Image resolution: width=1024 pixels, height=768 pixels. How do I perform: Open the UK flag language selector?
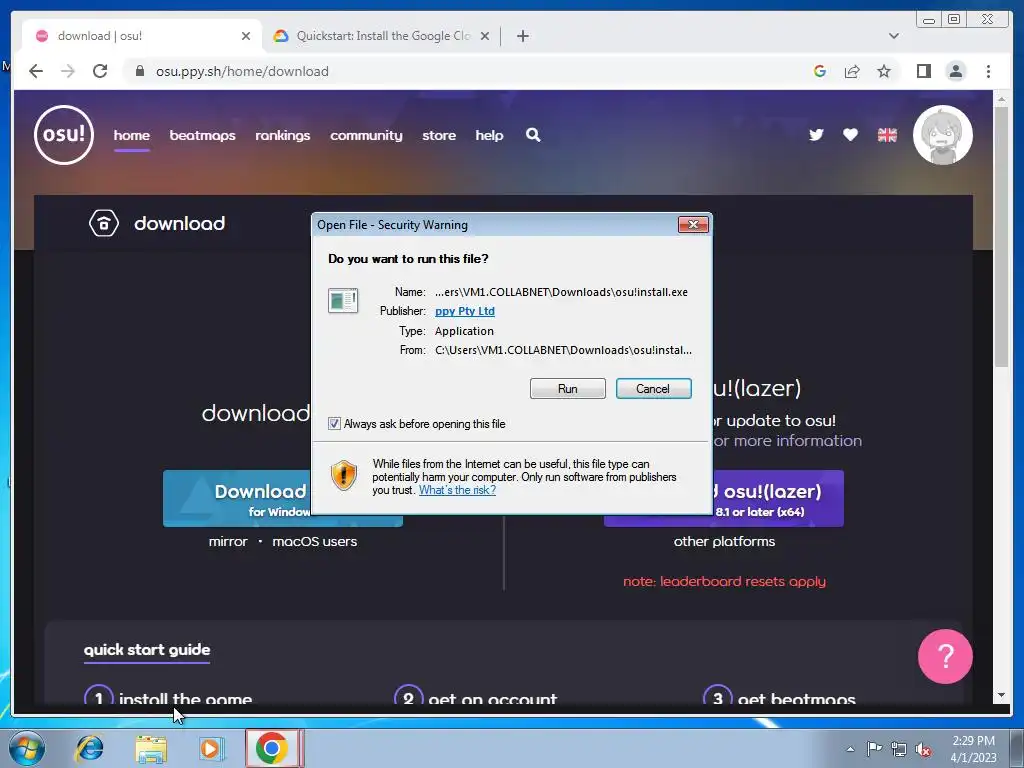(887, 135)
